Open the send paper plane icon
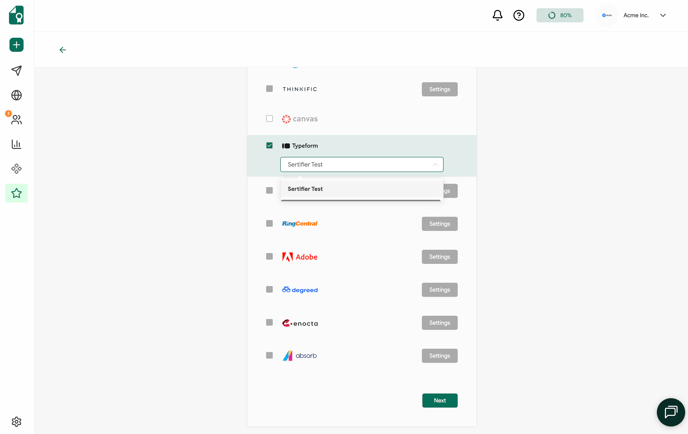 tap(16, 71)
